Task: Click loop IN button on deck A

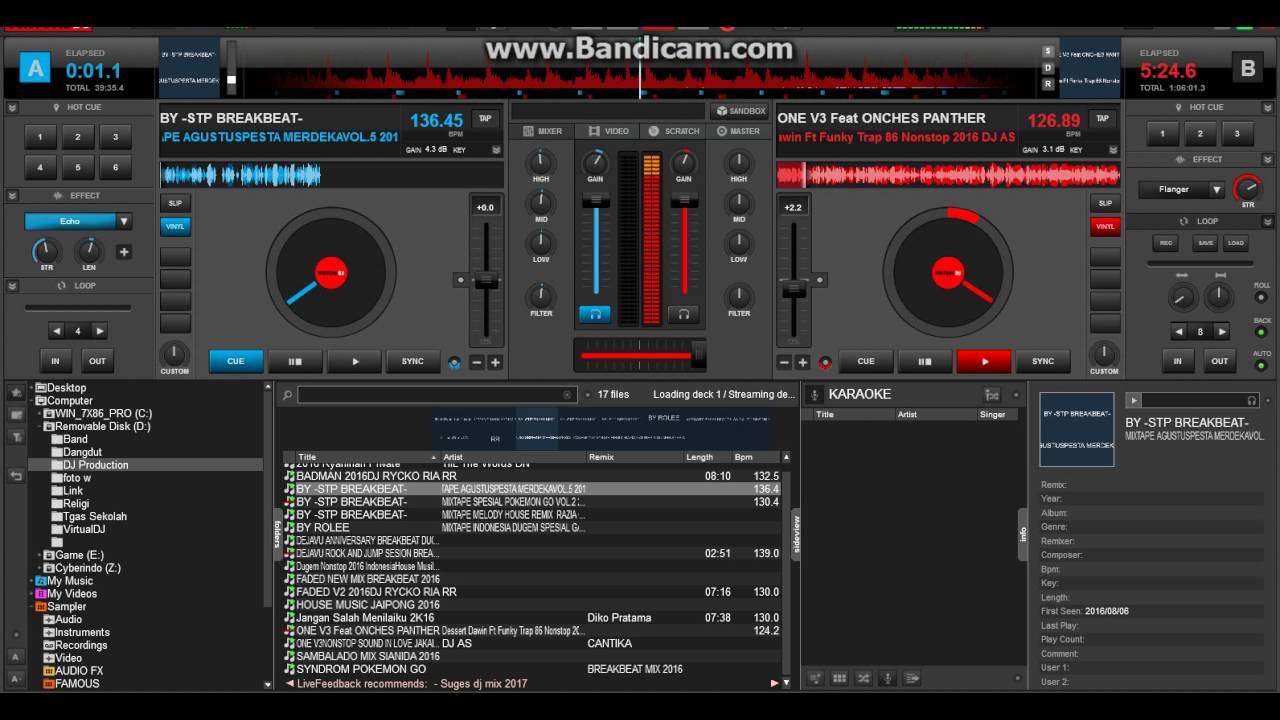Action: (x=56, y=361)
